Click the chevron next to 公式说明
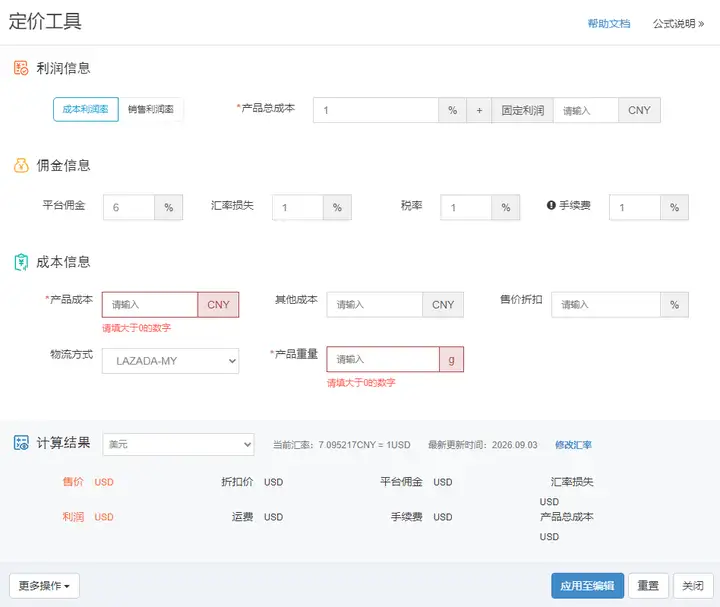 coord(701,24)
